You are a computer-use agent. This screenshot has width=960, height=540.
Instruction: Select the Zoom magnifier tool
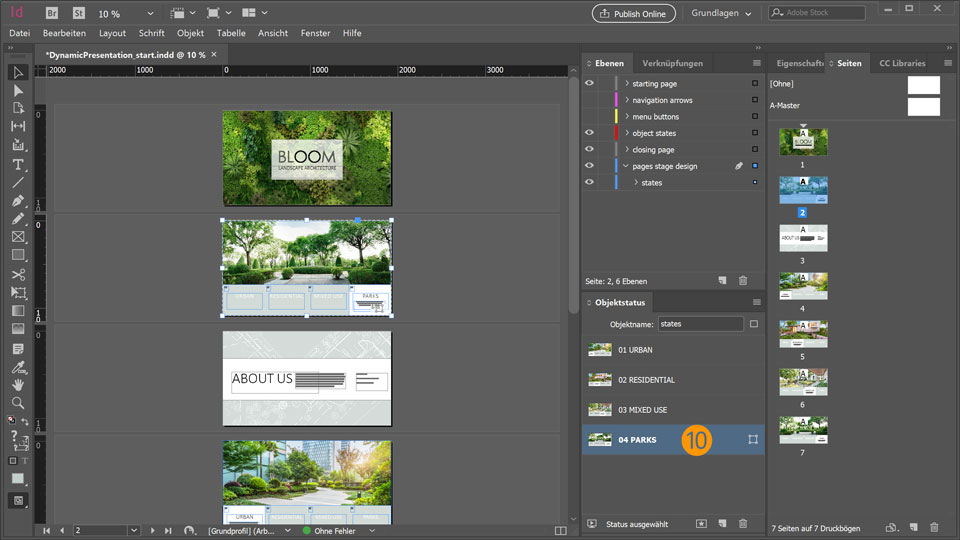[x=18, y=403]
